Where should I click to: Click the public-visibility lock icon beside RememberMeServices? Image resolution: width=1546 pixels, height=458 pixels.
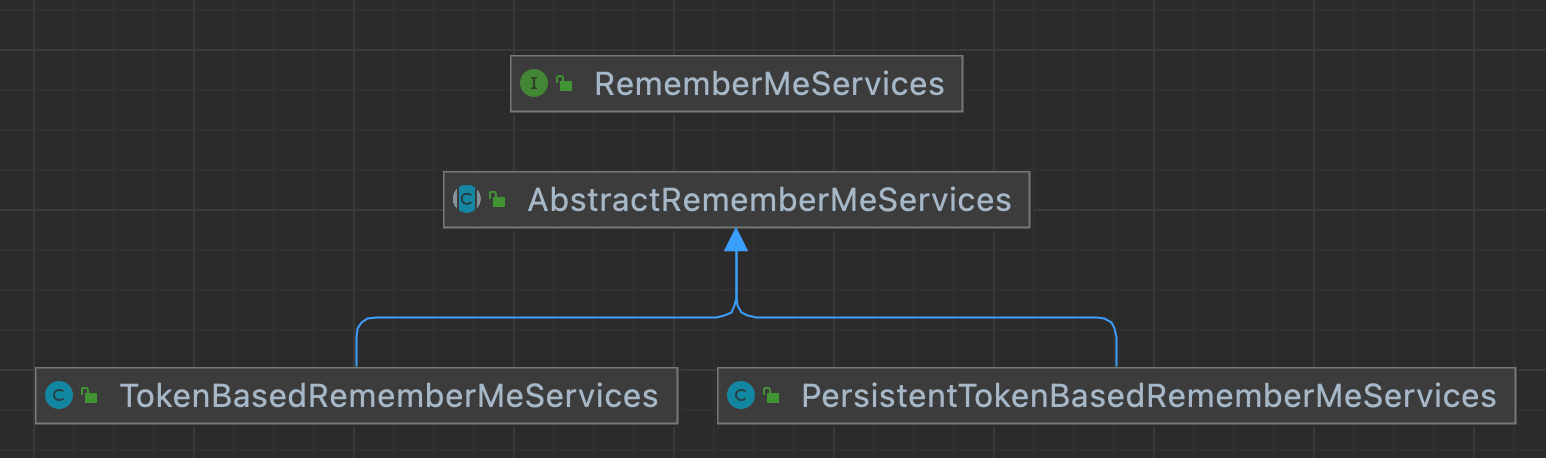[564, 84]
